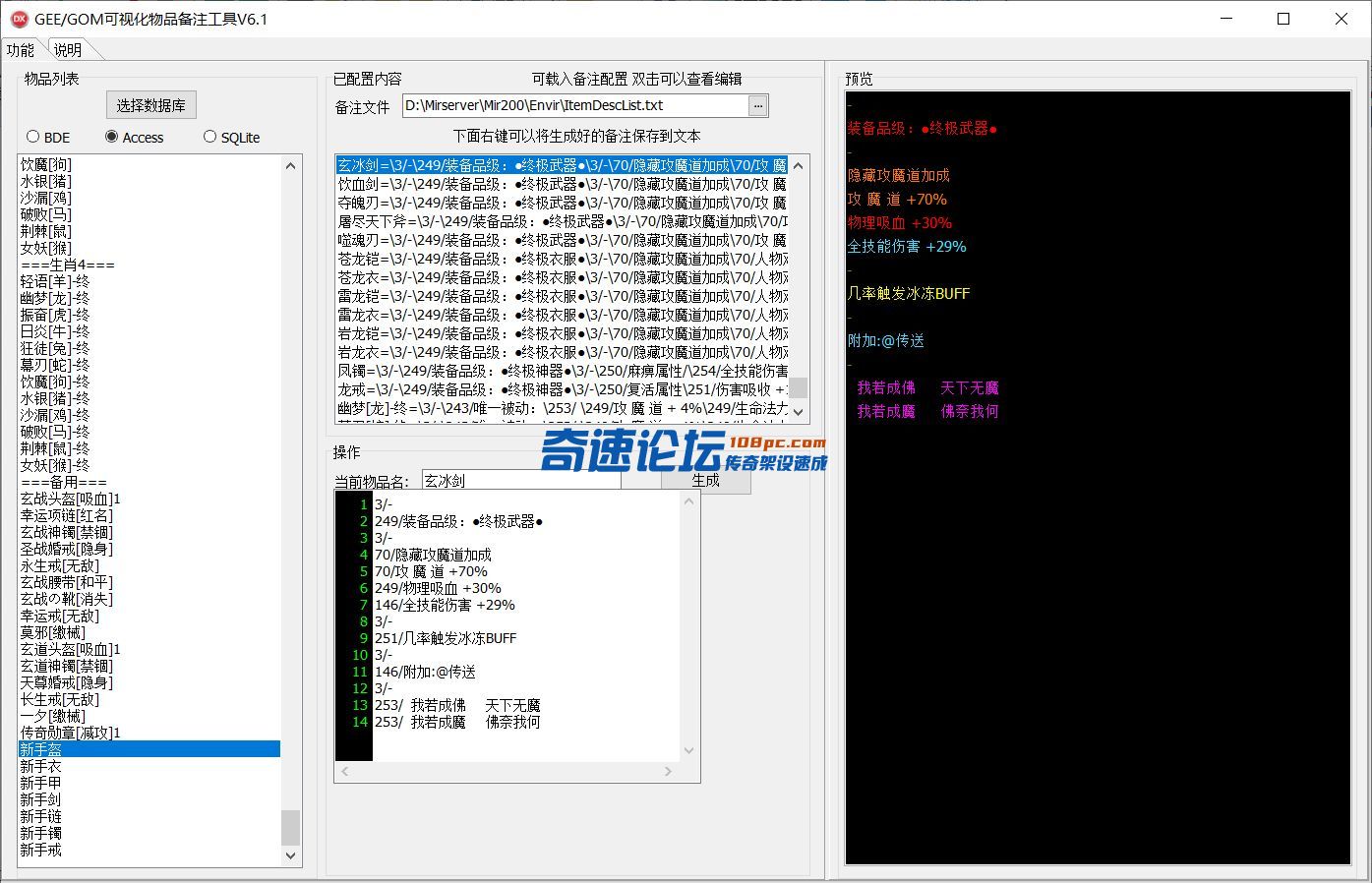Select 莫邪[缴械] in the item list
Viewport: 1372px width, 883px height.
(149, 632)
